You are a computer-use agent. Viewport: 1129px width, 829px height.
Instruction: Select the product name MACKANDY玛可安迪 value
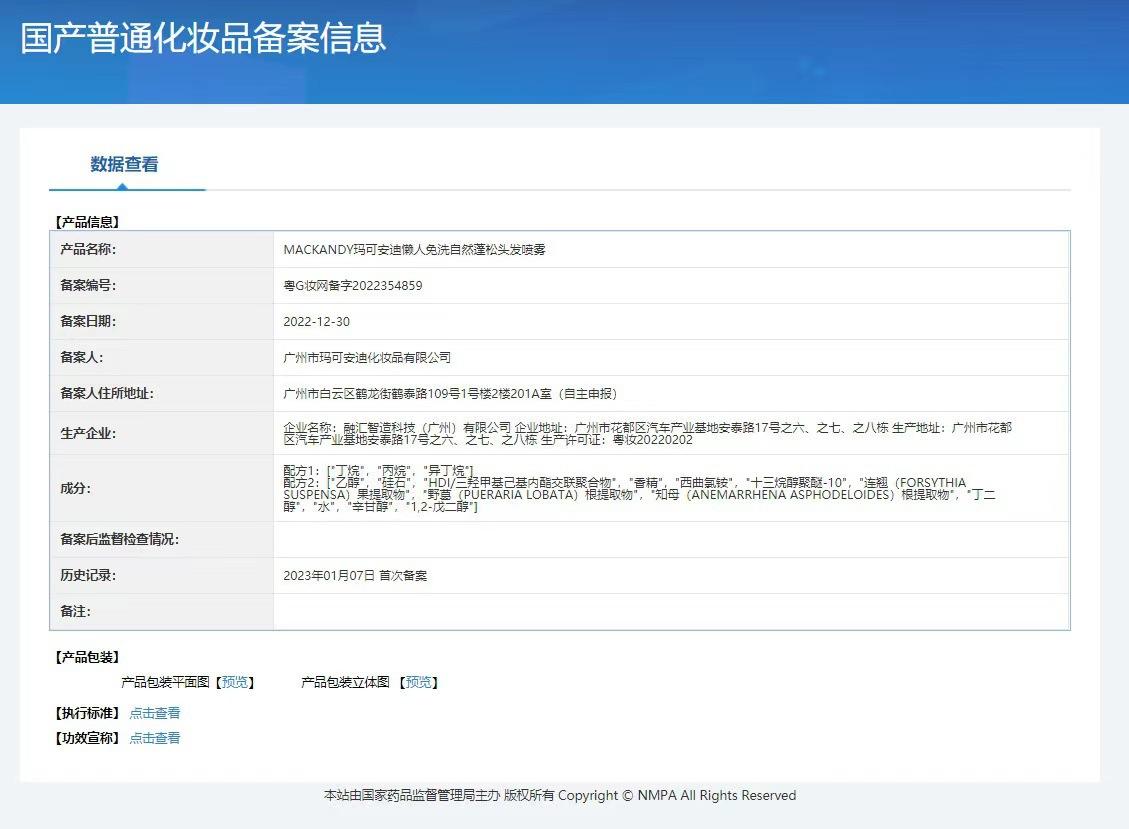click(x=415, y=250)
